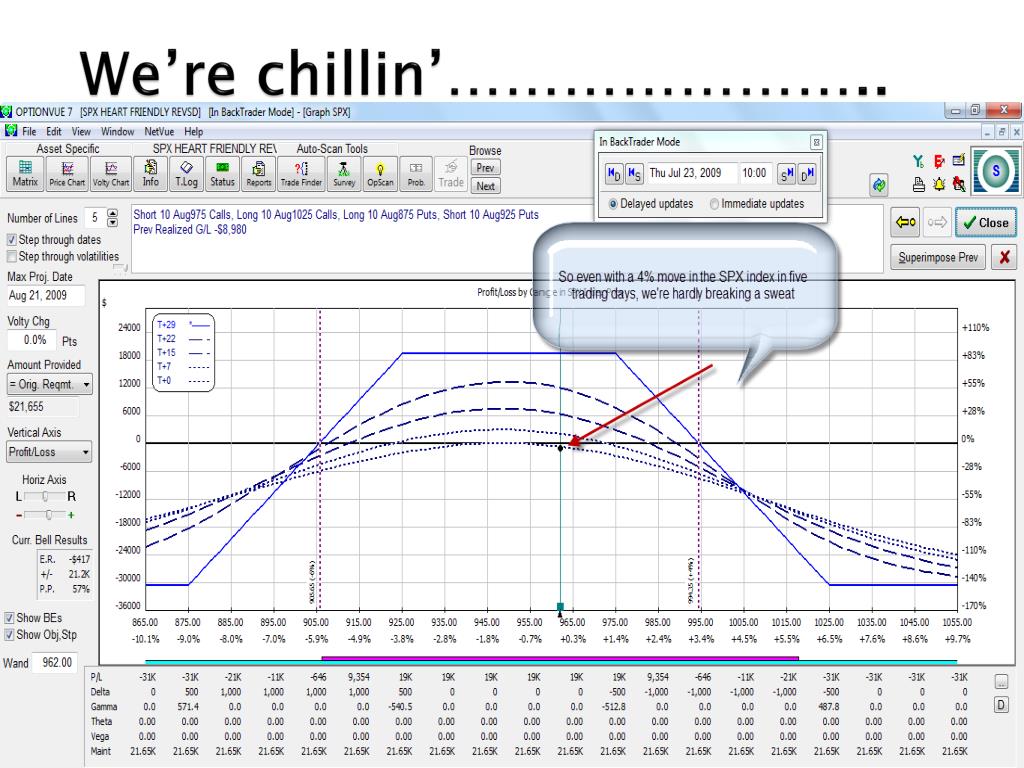Click the green-blue refresh arrows icon
The image size is (1024, 768).
tap(879, 185)
